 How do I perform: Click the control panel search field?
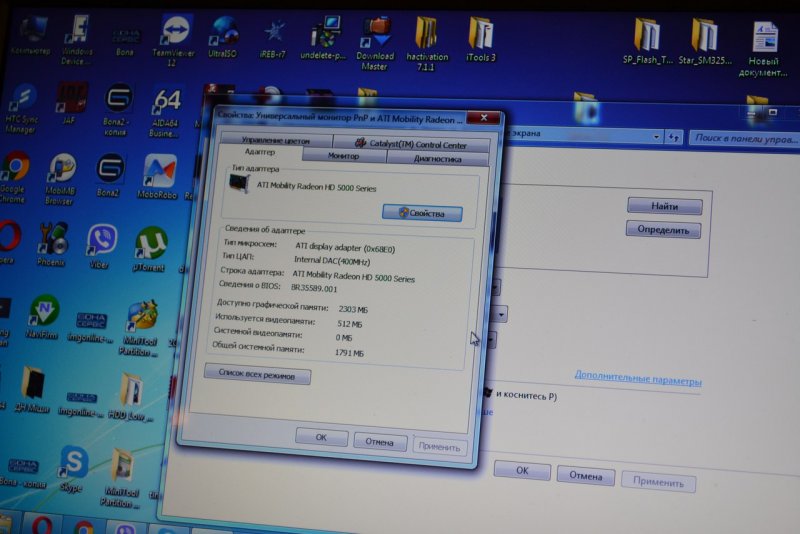click(740, 139)
